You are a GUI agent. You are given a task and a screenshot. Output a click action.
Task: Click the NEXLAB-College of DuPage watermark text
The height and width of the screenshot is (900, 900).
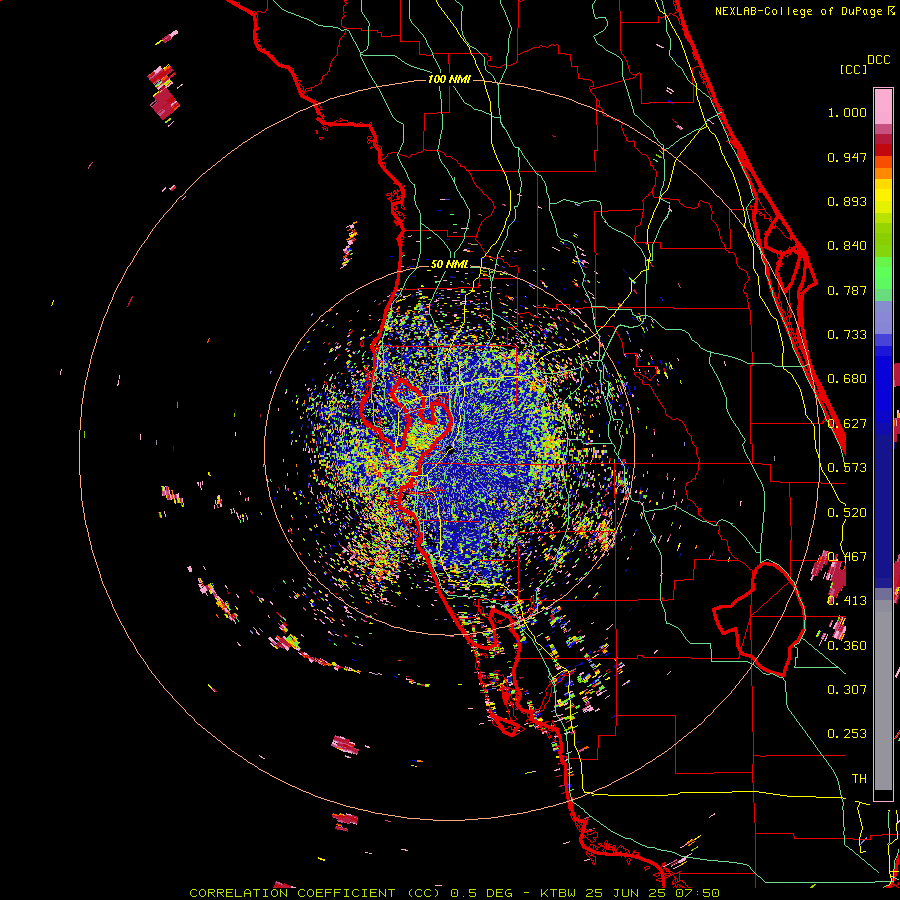point(798,11)
